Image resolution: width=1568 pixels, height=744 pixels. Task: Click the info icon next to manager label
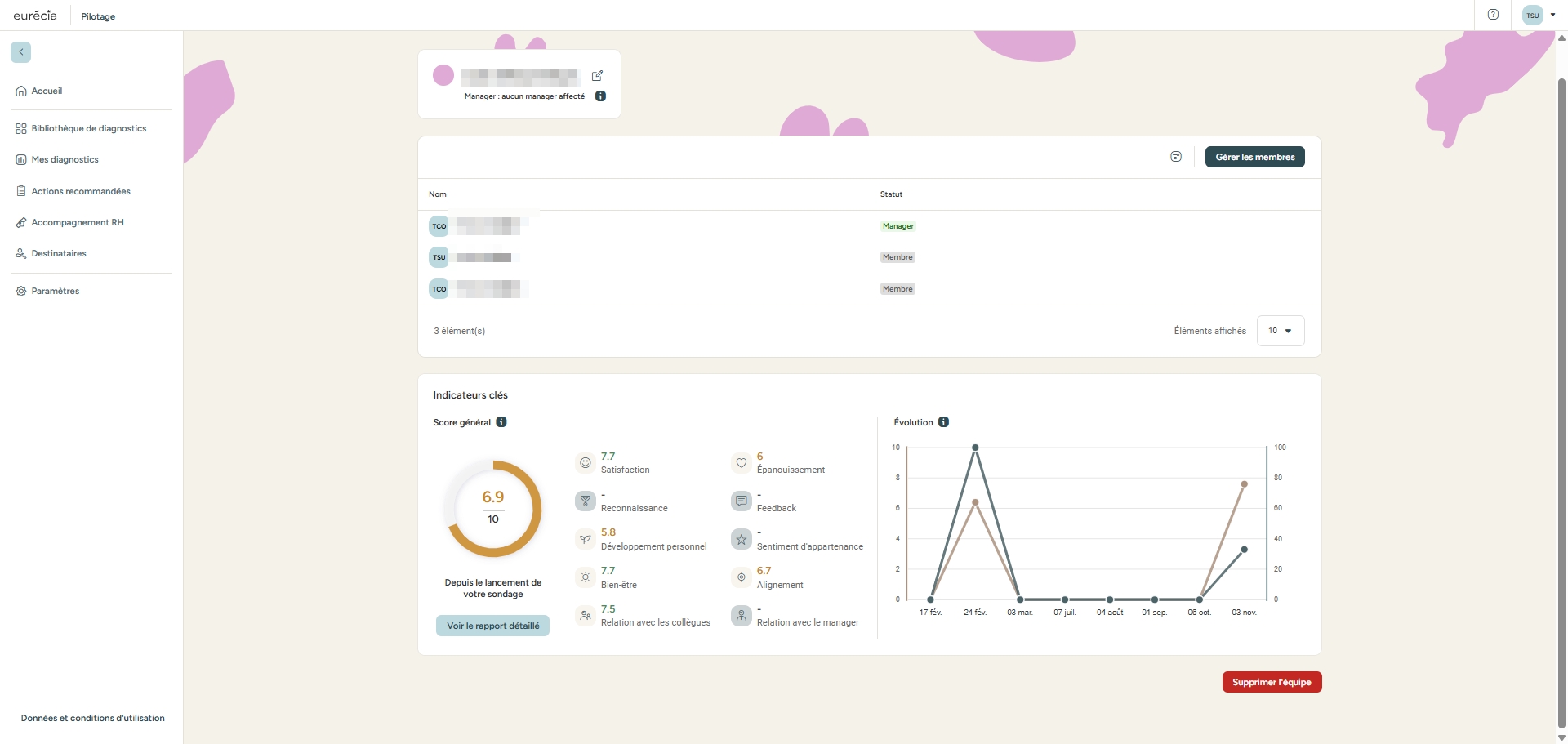(x=600, y=96)
